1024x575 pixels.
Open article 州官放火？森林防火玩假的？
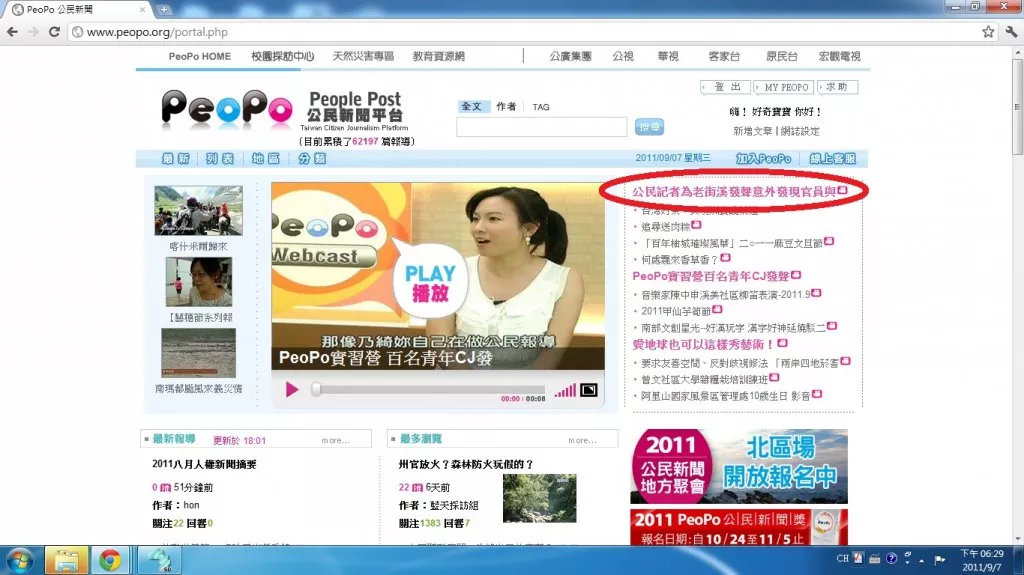point(466,464)
